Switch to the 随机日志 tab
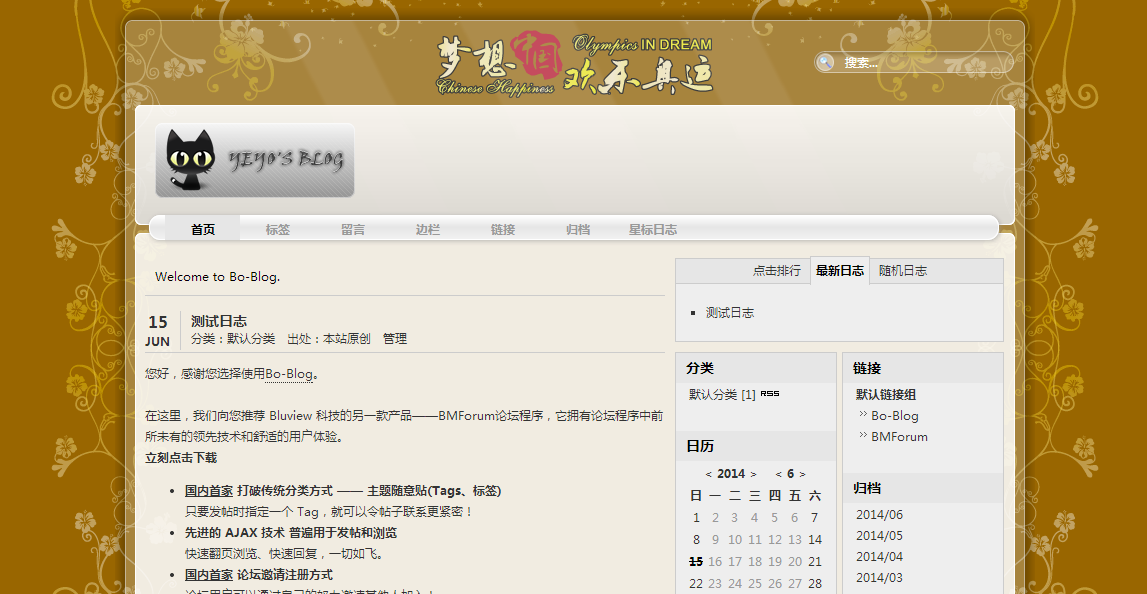The height and width of the screenshot is (594, 1147). click(903, 271)
